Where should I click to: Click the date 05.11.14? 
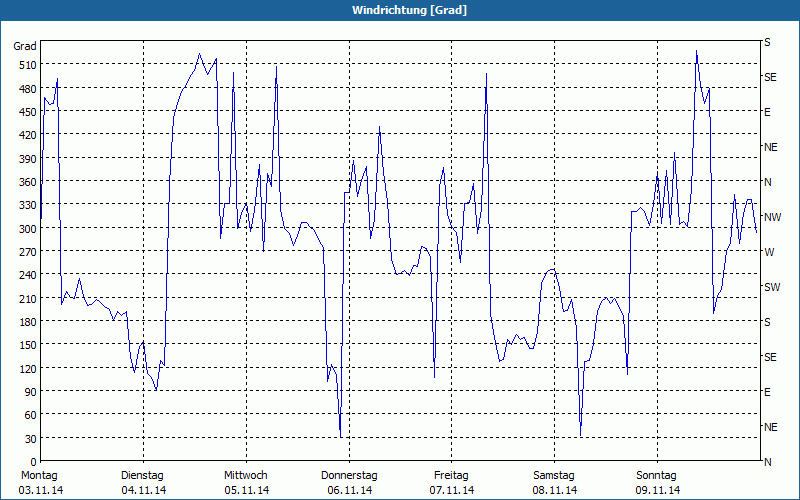tap(246, 490)
